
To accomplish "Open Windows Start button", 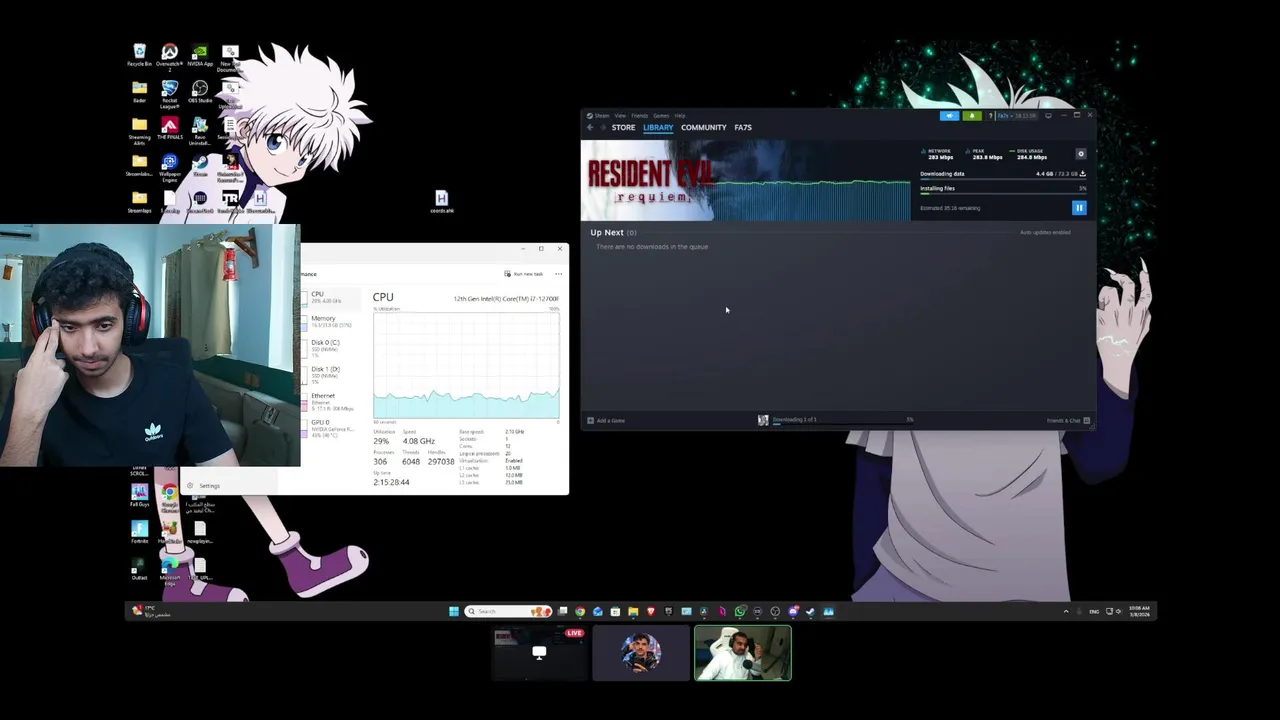I will click(454, 611).
